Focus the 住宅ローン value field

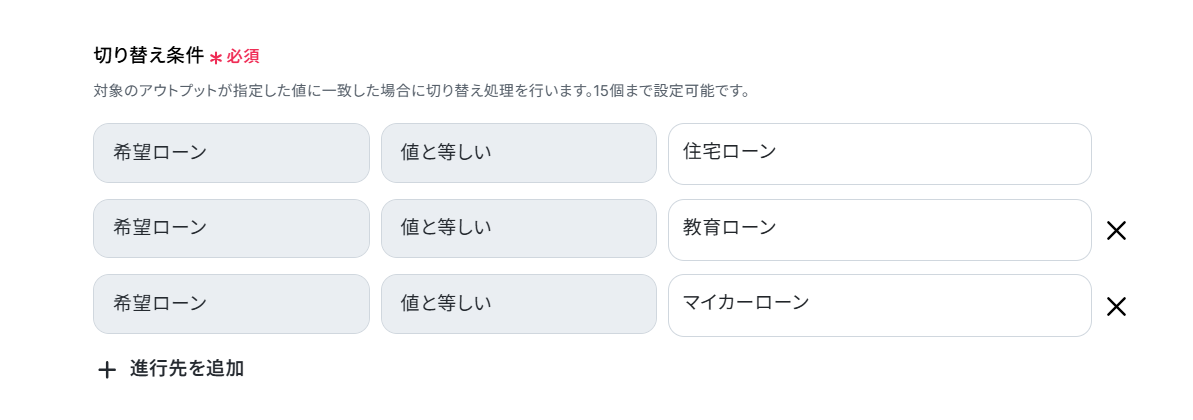tap(879, 154)
